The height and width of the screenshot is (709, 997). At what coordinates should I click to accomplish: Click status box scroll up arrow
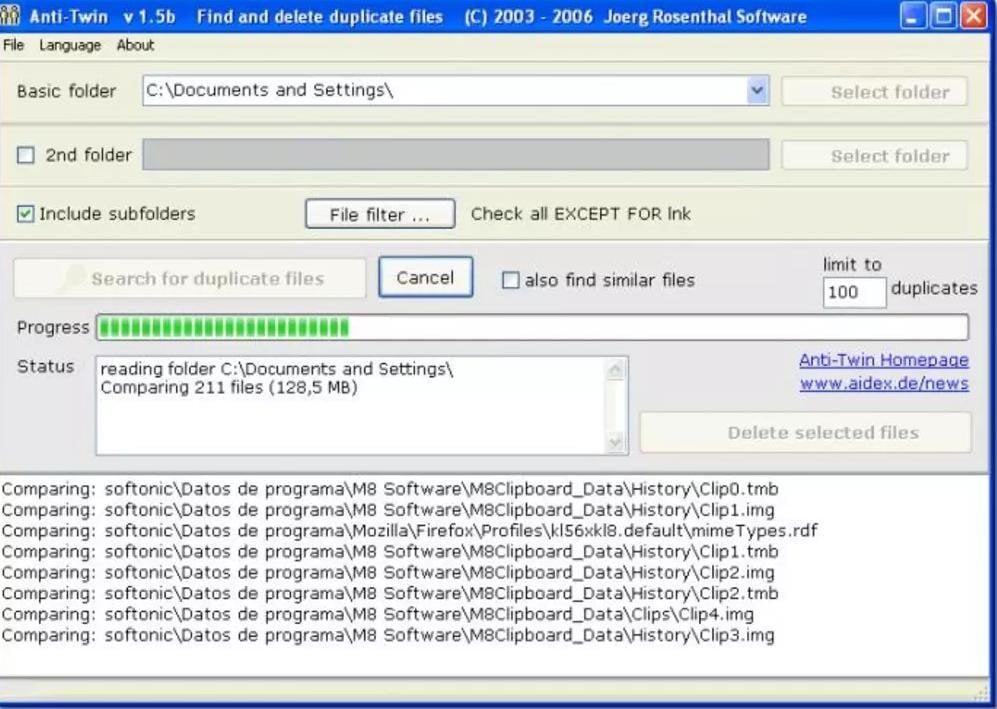615,369
